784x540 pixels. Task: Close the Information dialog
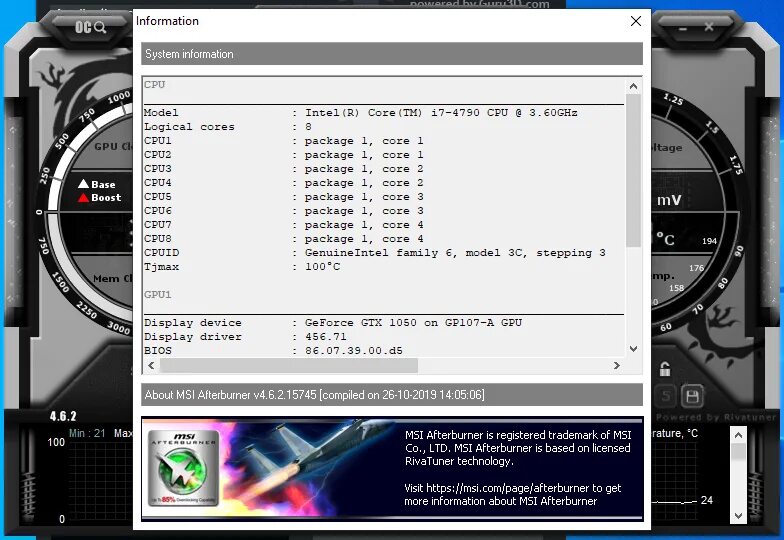[x=636, y=21]
